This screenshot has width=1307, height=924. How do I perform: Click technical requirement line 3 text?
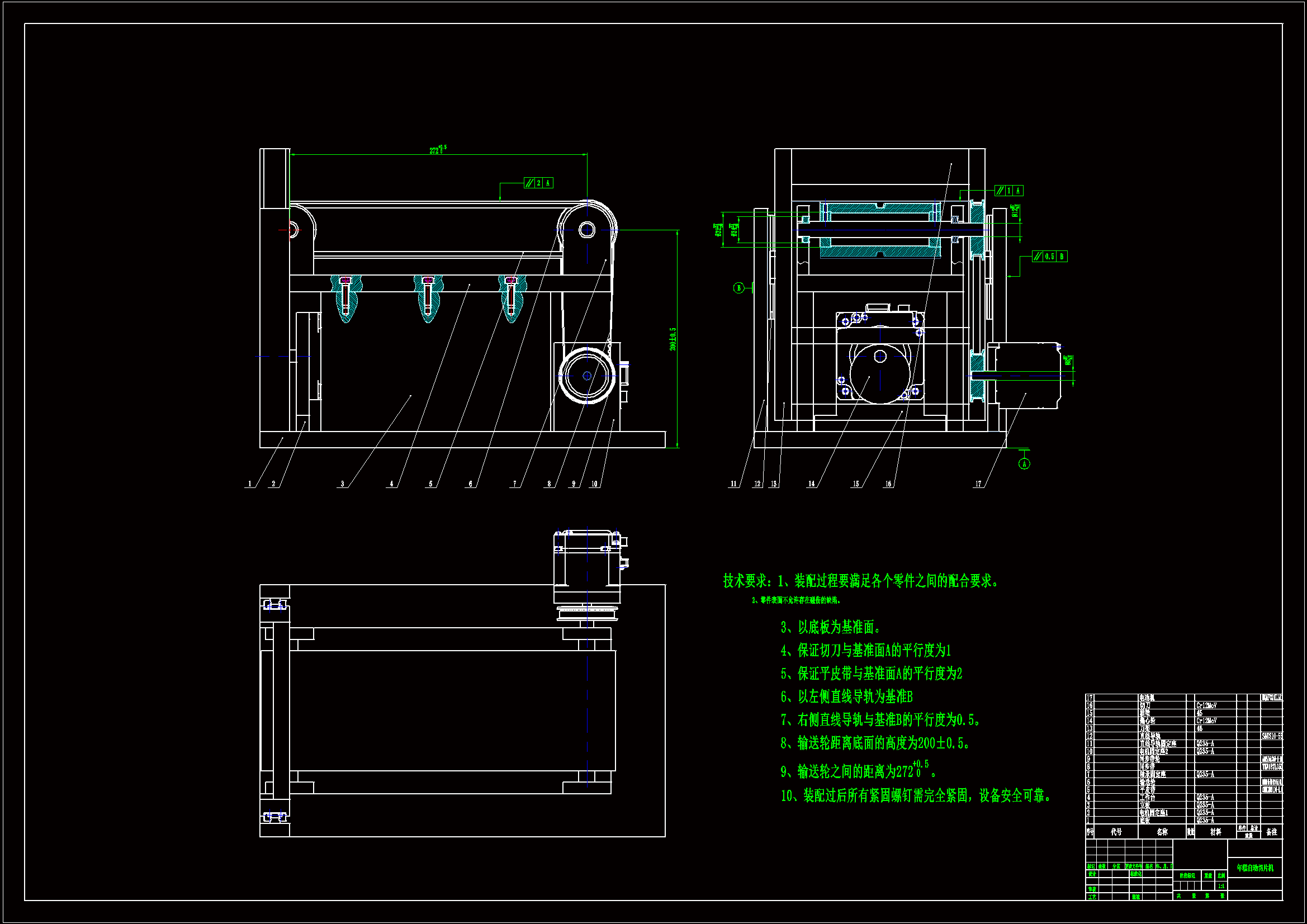(831, 627)
